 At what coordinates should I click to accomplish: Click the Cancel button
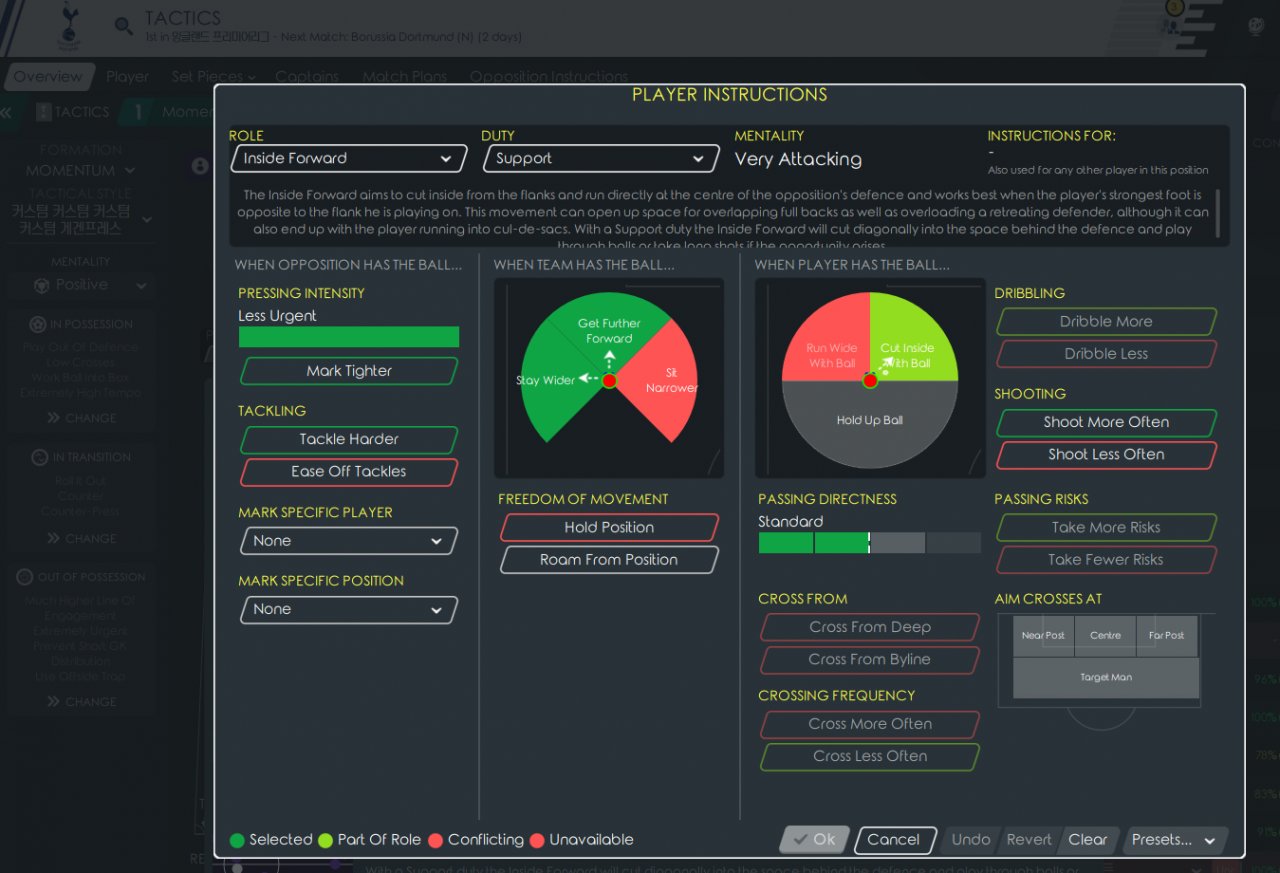893,840
